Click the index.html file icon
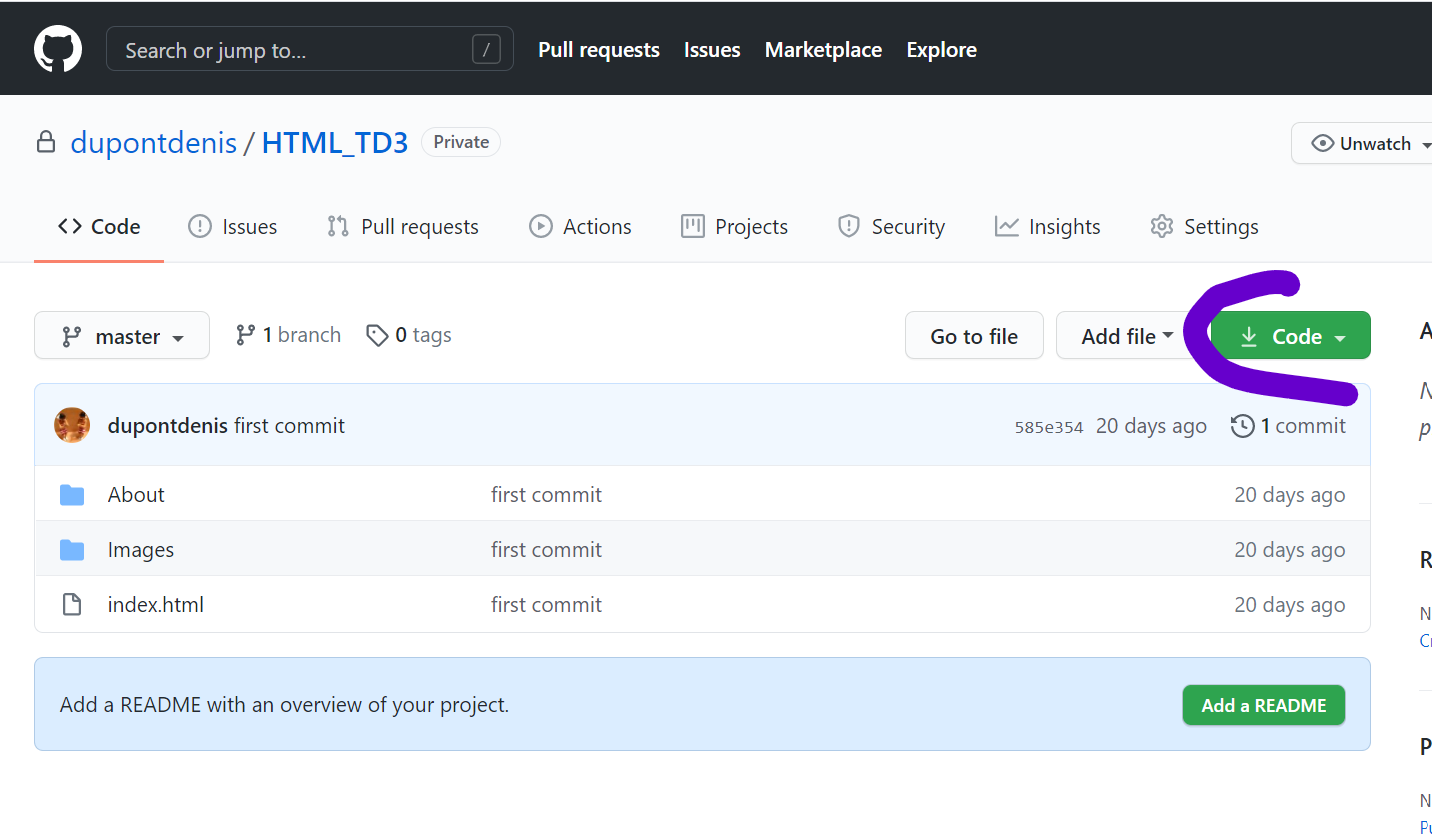Image resolution: width=1432 pixels, height=838 pixels. [x=72, y=605]
